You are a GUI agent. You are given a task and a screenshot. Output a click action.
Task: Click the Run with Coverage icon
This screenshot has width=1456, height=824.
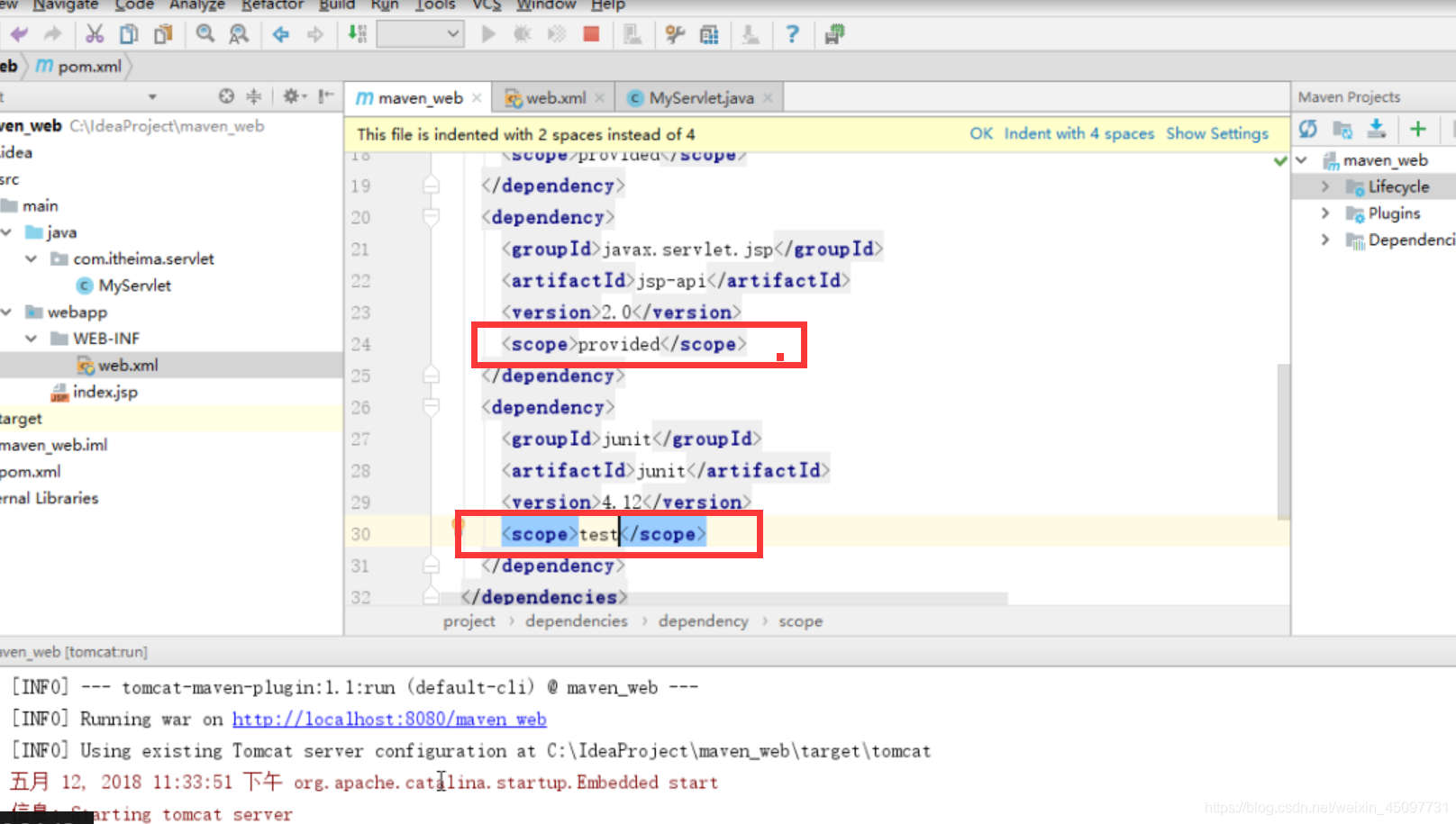click(557, 35)
